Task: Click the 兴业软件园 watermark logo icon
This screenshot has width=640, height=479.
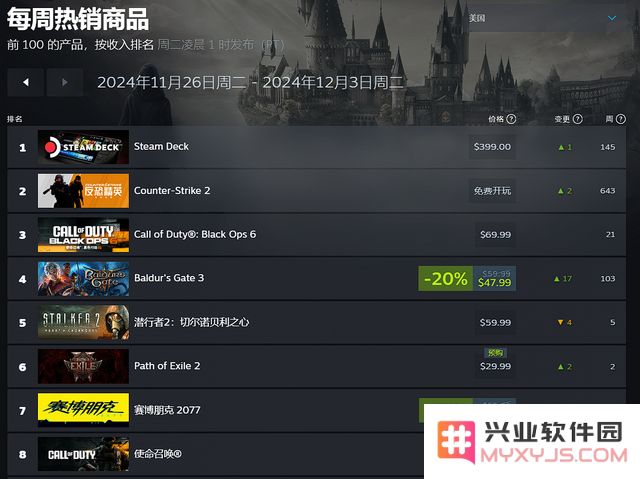Action: pos(456,442)
